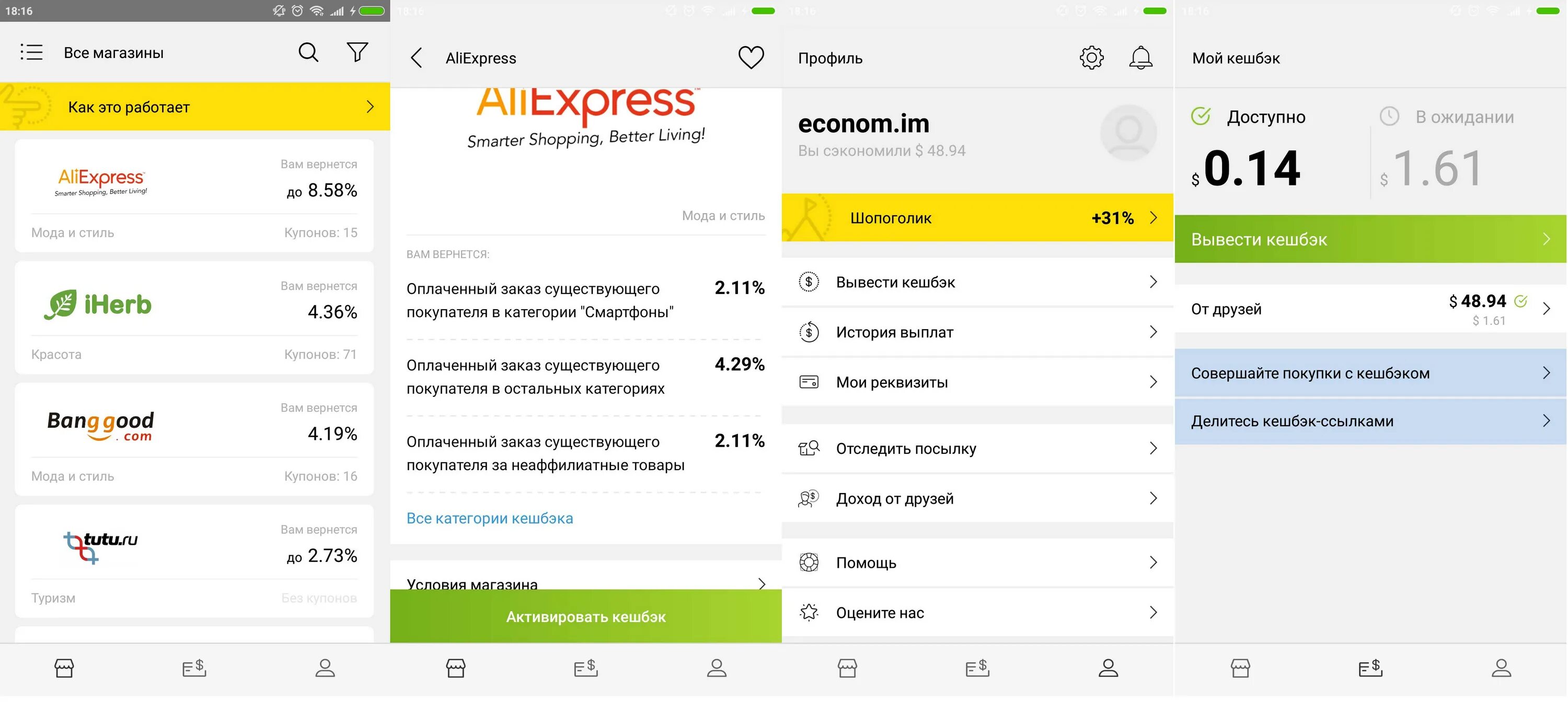
Task: Toggle the AliExpress favorite heart
Action: click(751, 58)
